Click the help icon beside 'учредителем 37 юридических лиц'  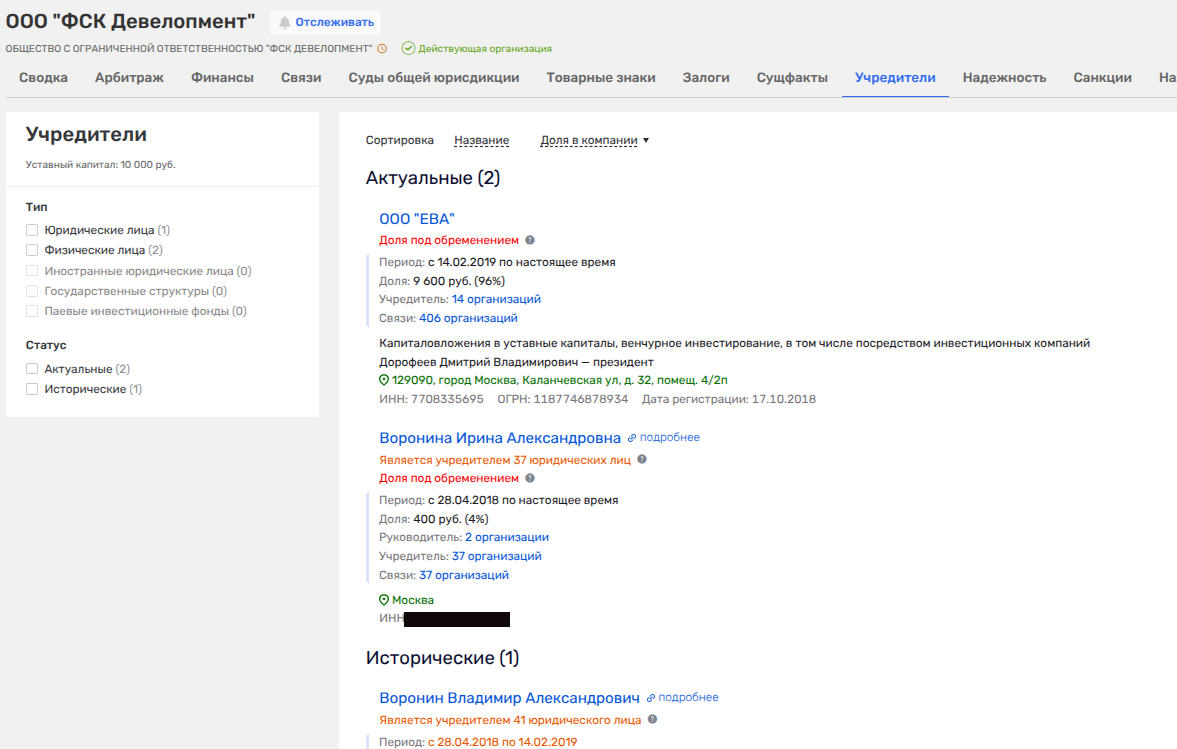pyautogui.click(x=642, y=460)
